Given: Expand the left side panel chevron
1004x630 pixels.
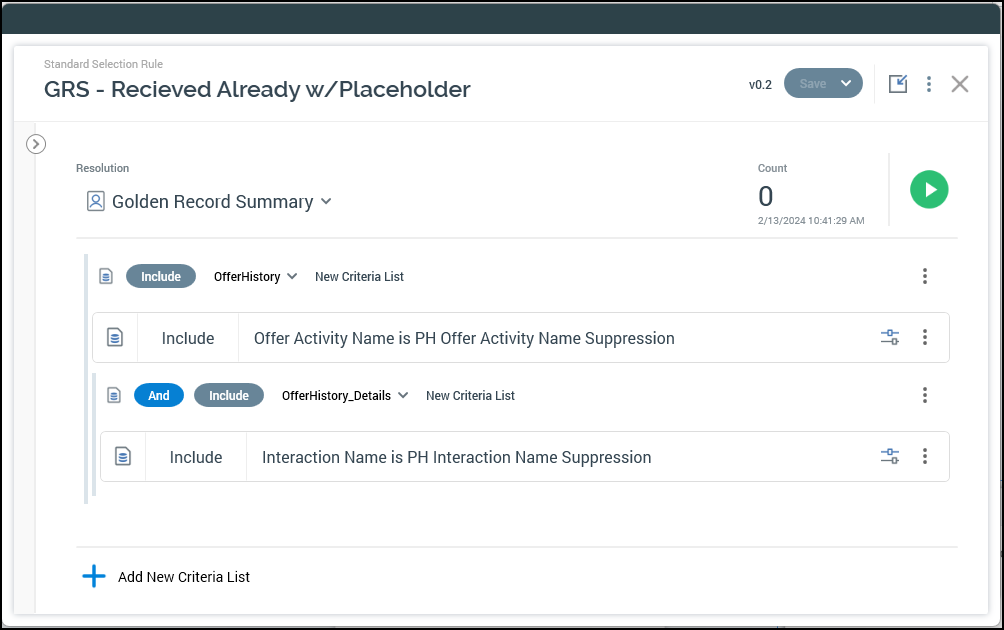Looking at the screenshot, I should [x=36, y=144].
